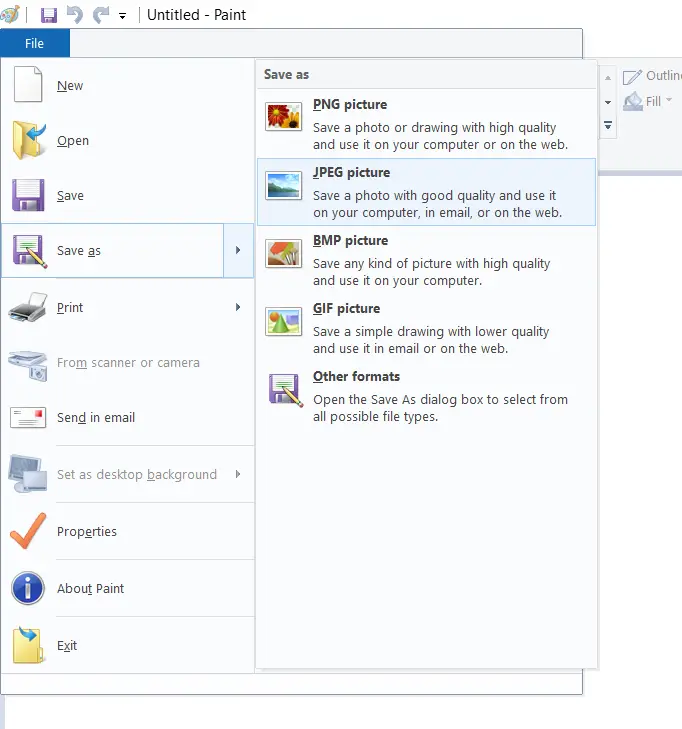Click the flower thumbnail for PNG picture
The image size is (682, 729).
point(284,116)
